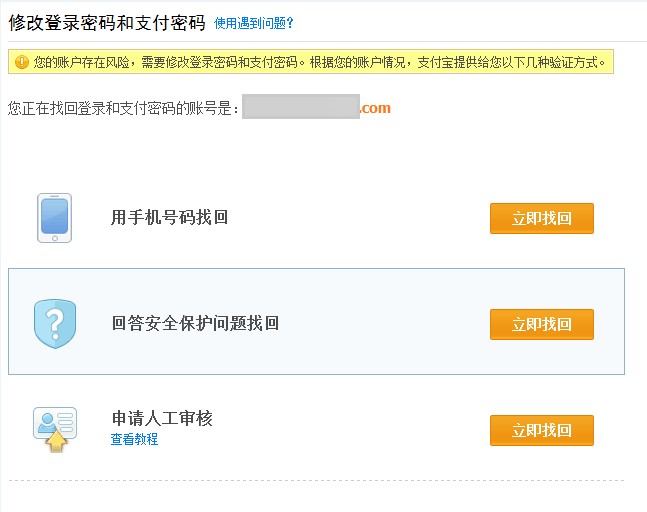Open the 使用遇到问题? help link

(254, 22)
